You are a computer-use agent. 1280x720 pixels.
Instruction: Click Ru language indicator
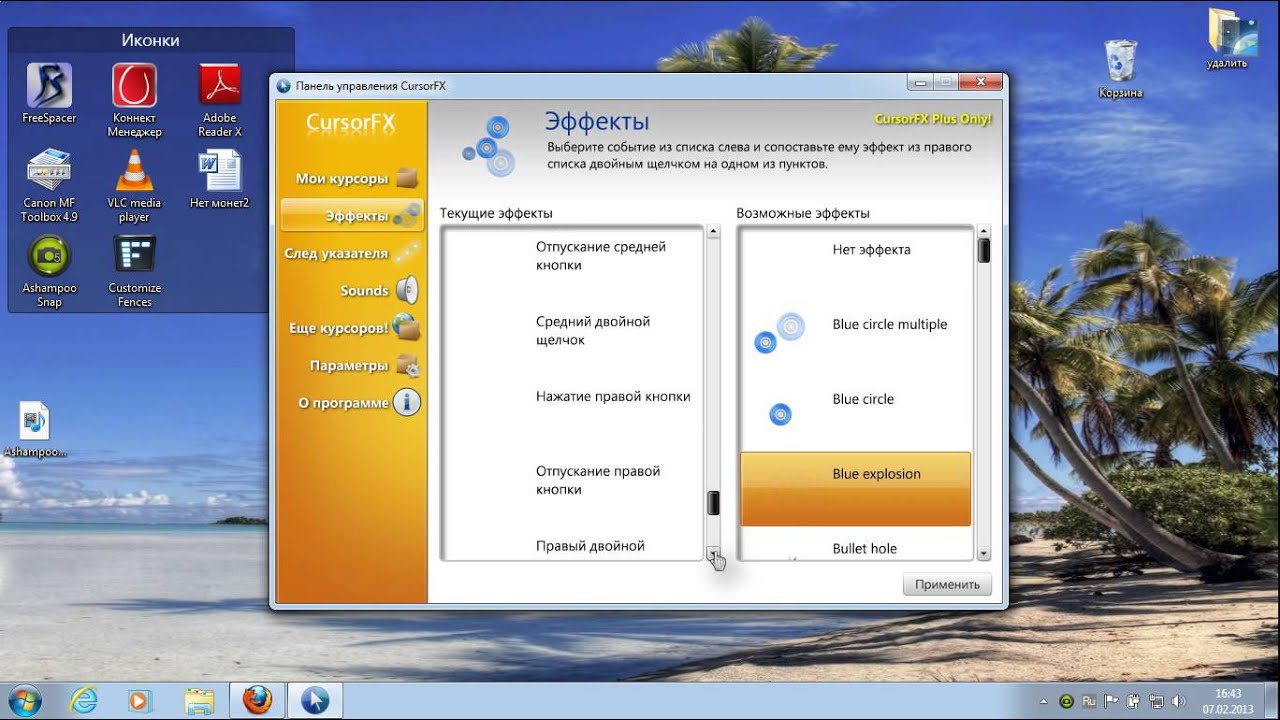click(1090, 702)
